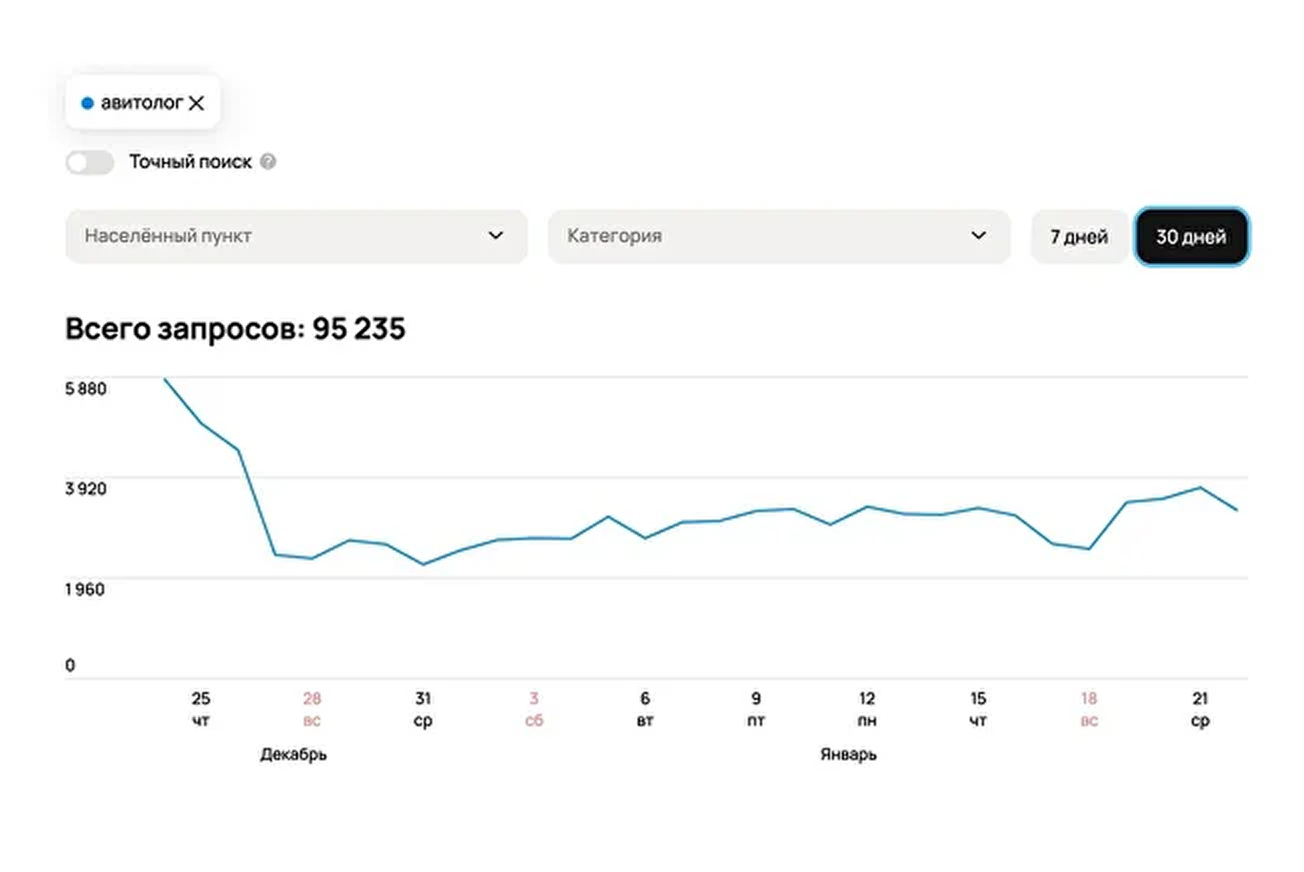Click the chevron on «Категория» filter
The image size is (1304, 872).
(979, 236)
